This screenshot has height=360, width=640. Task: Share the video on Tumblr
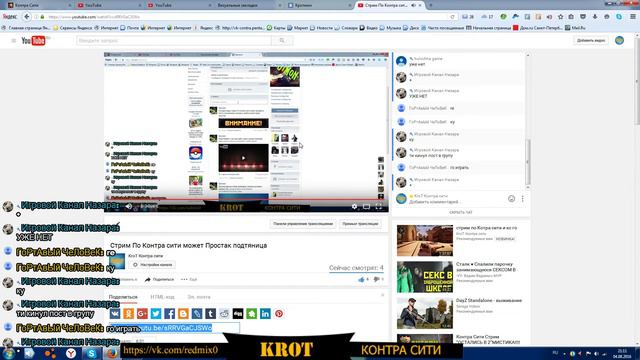pos(211,313)
